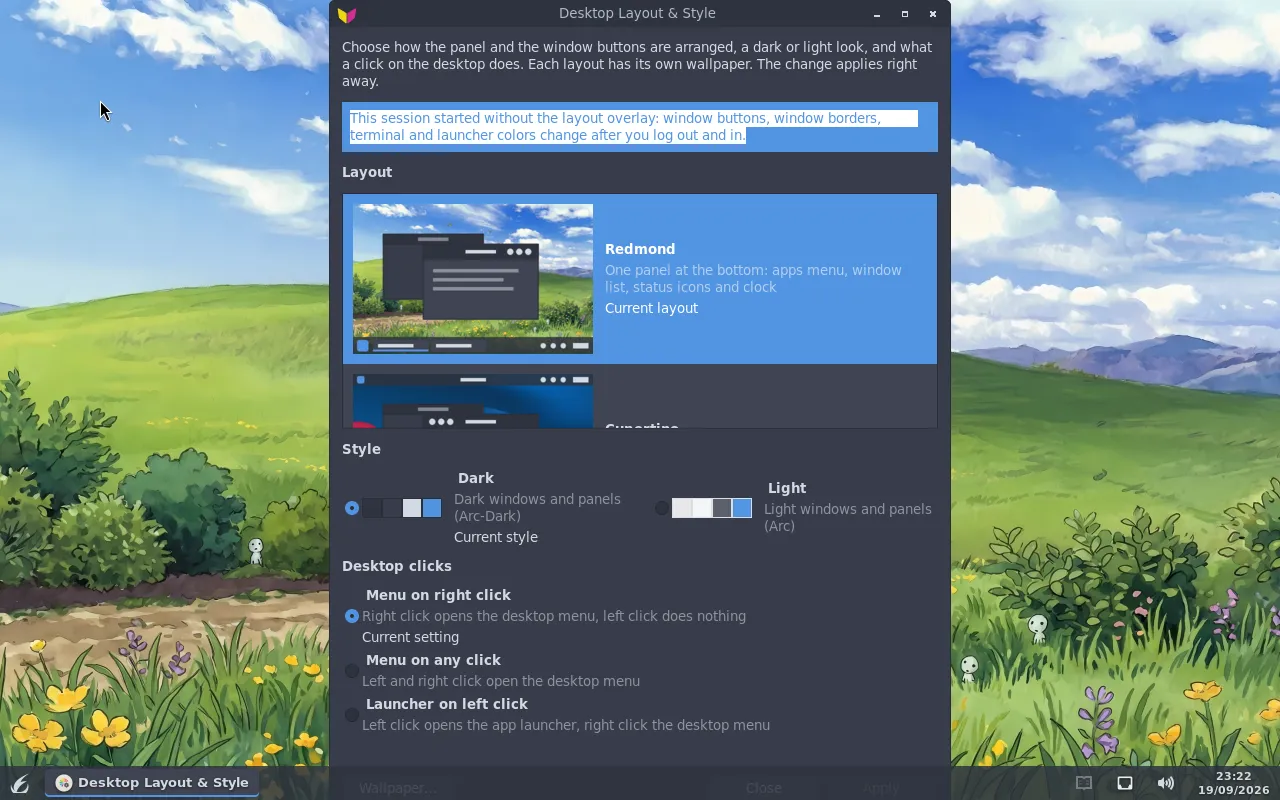The width and height of the screenshot is (1280, 800).
Task: Select the Light style radio button
Action: pos(662,508)
